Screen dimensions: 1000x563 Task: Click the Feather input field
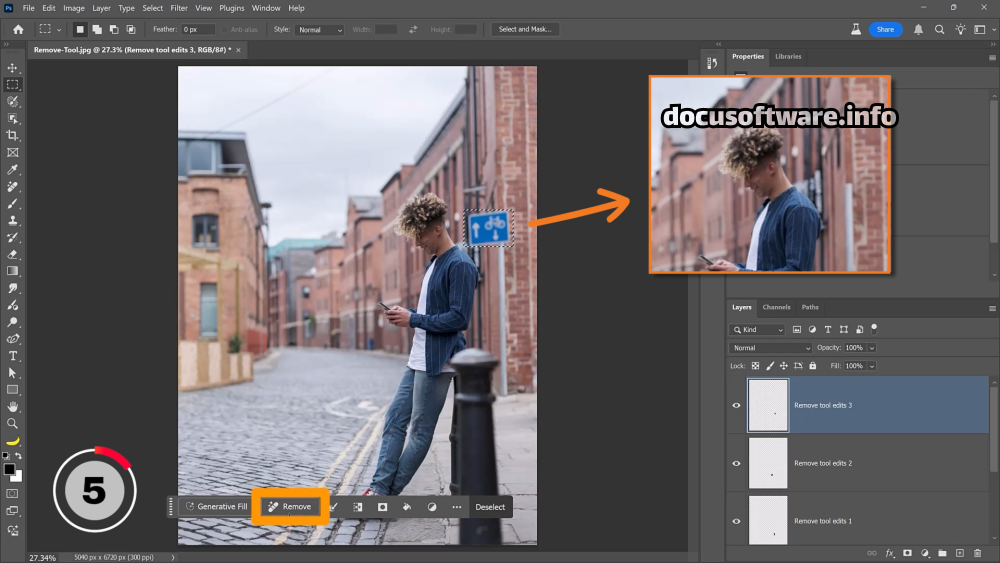[x=197, y=30]
